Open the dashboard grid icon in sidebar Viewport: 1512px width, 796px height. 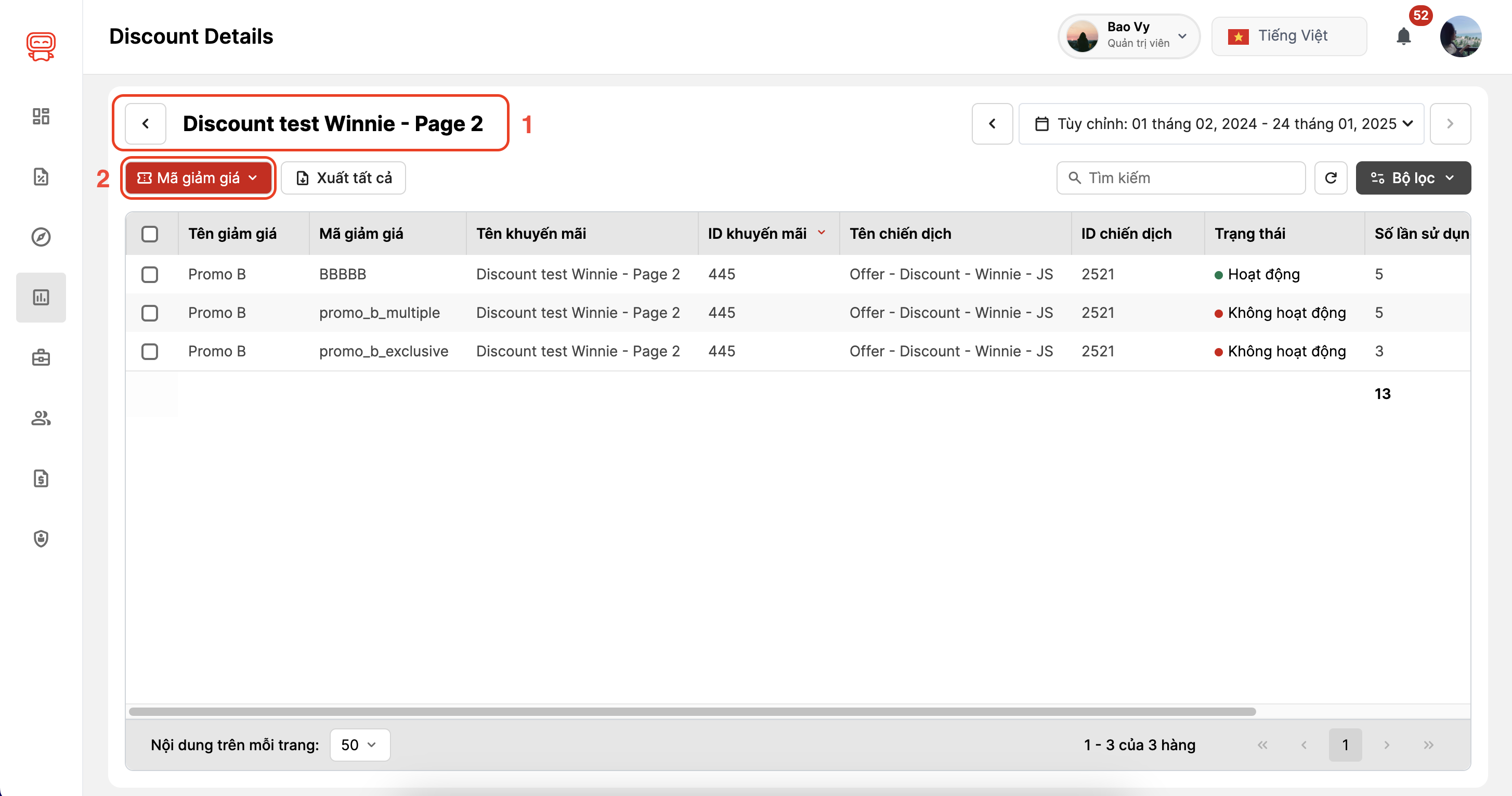tap(41, 115)
